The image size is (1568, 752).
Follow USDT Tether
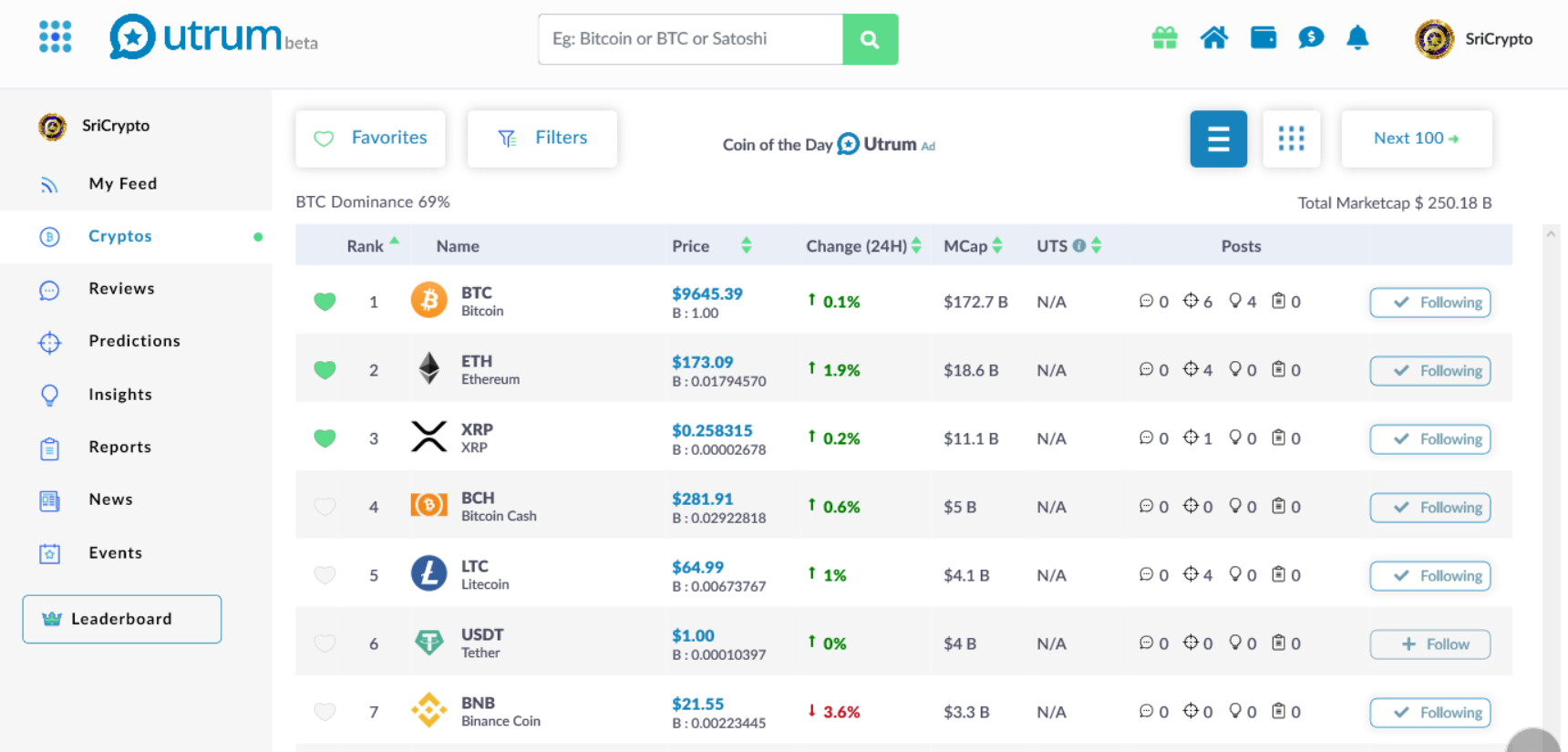(1429, 644)
